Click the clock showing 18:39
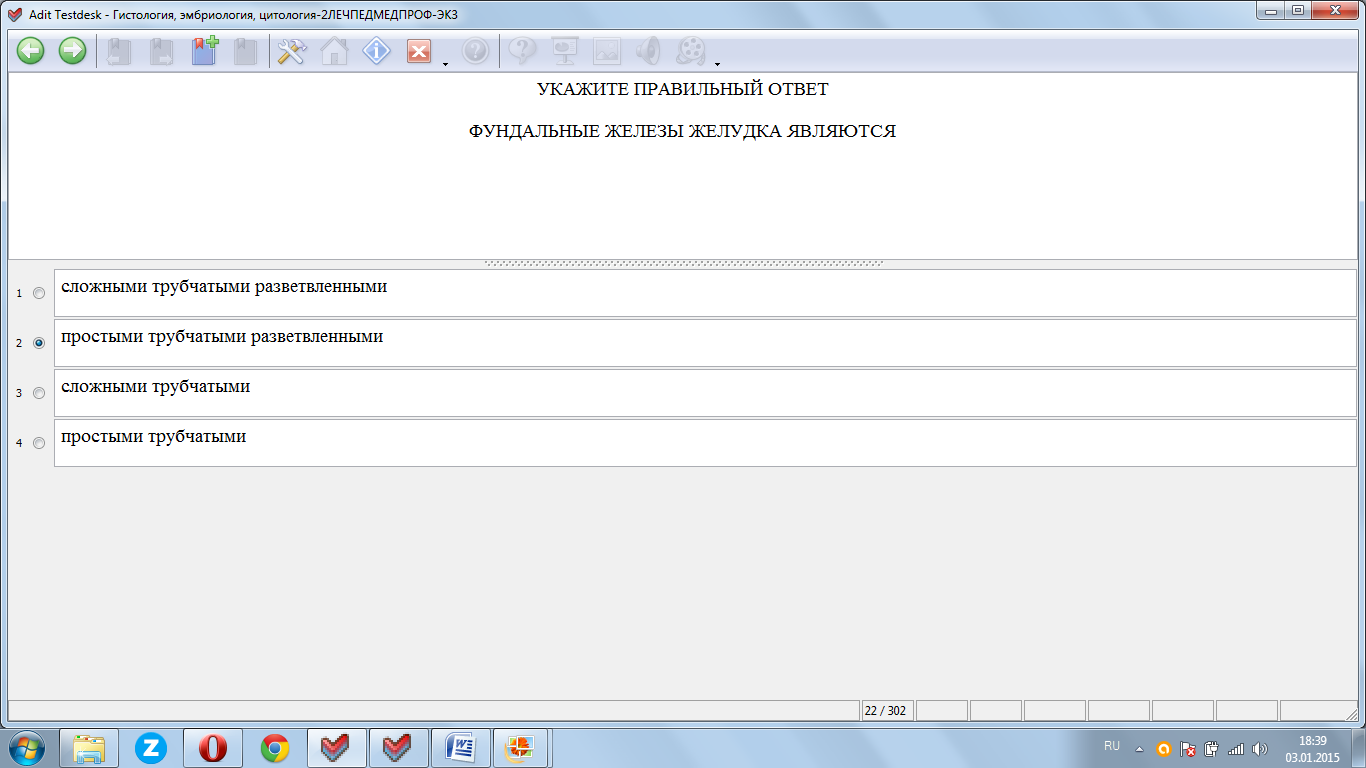 coord(1312,741)
